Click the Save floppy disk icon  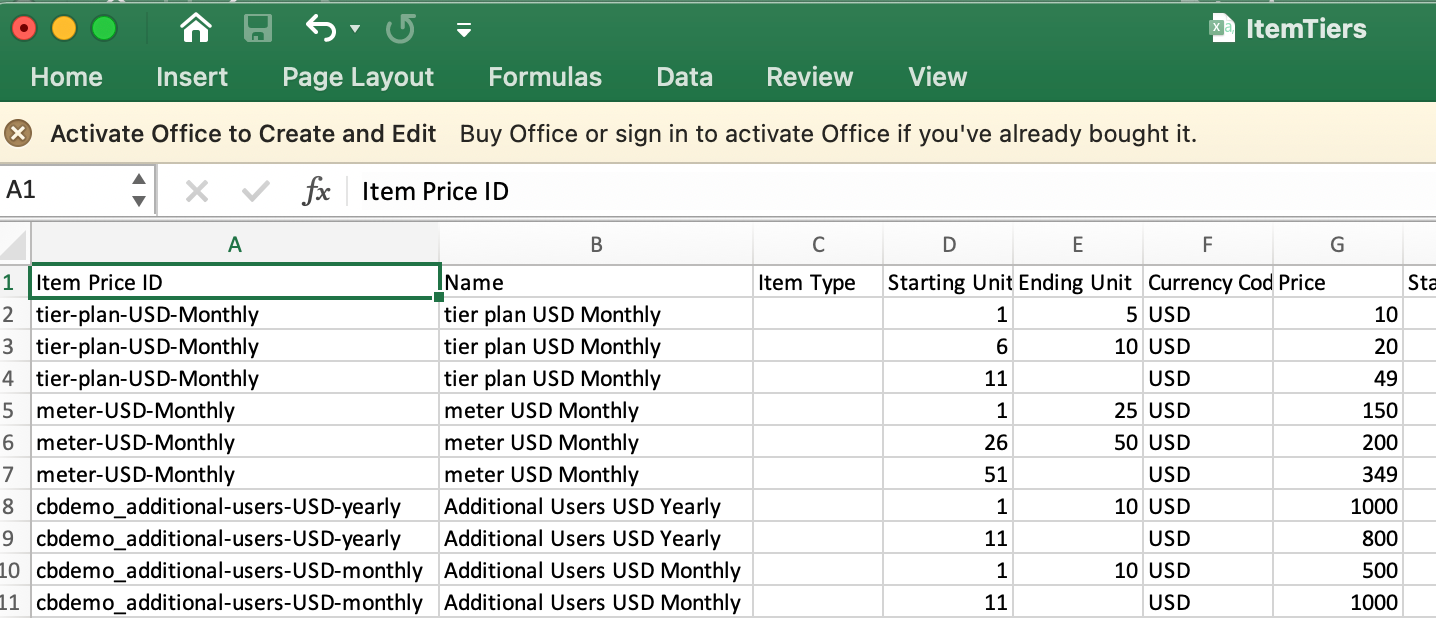(x=258, y=29)
